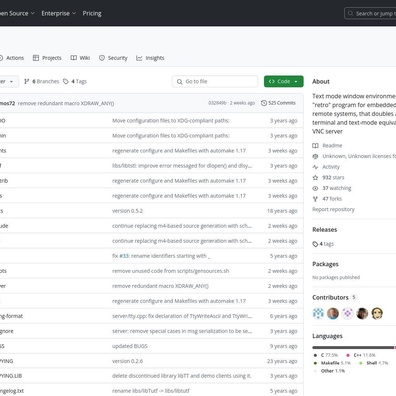Open the first contributor's patterned avatar
Viewport: 396px width, 396px height.
[x=318, y=313]
